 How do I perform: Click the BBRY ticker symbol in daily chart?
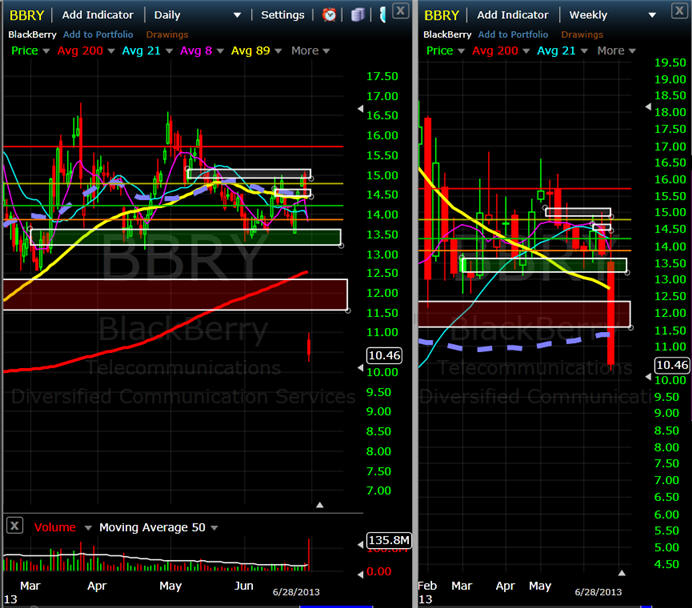pyautogui.click(x=25, y=15)
